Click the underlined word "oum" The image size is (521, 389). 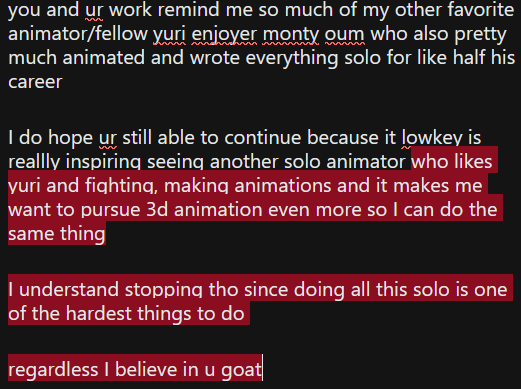coord(344,34)
